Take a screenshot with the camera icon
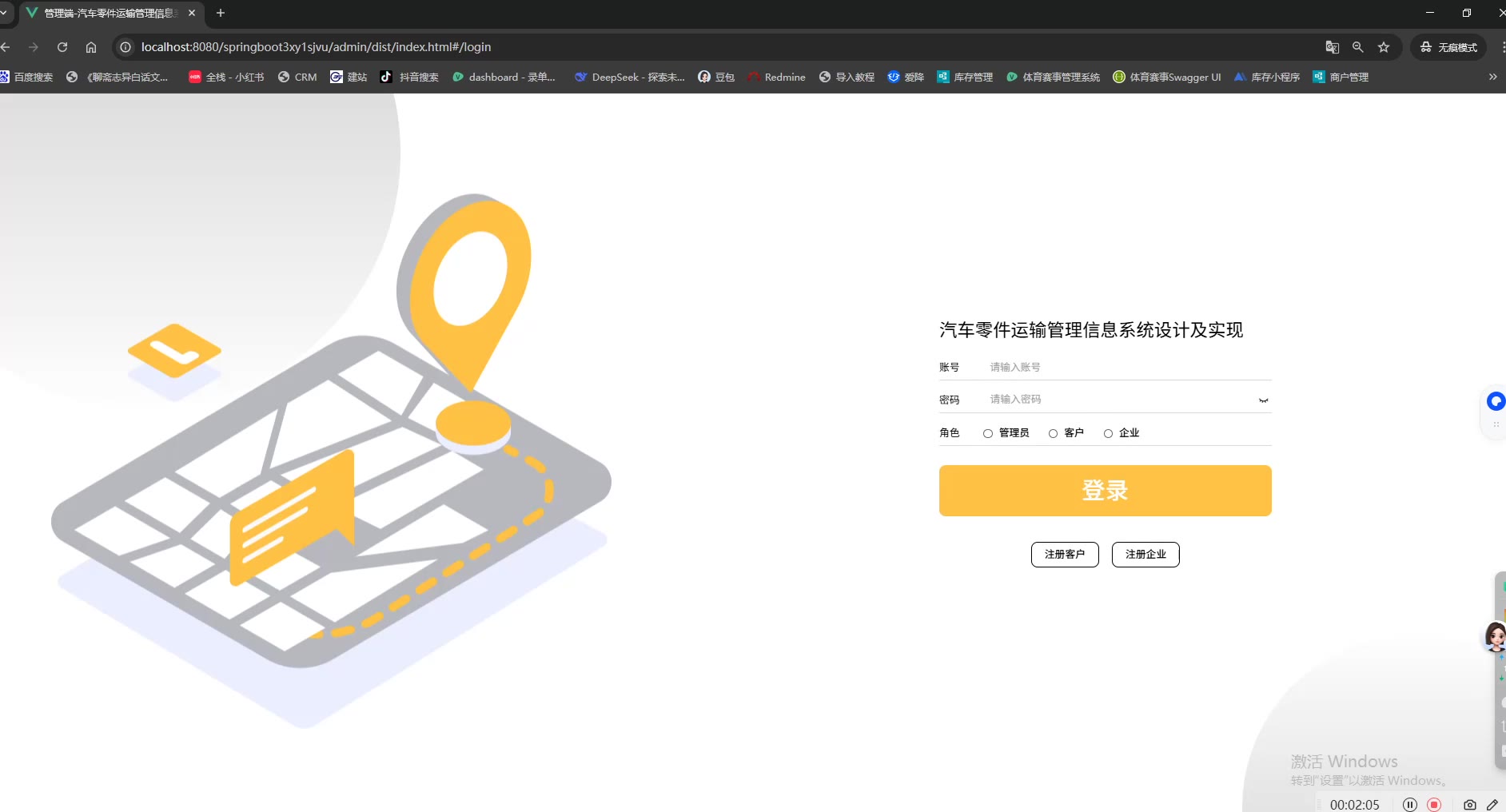The image size is (1506, 812). pyautogui.click(x=1469, y=805)
